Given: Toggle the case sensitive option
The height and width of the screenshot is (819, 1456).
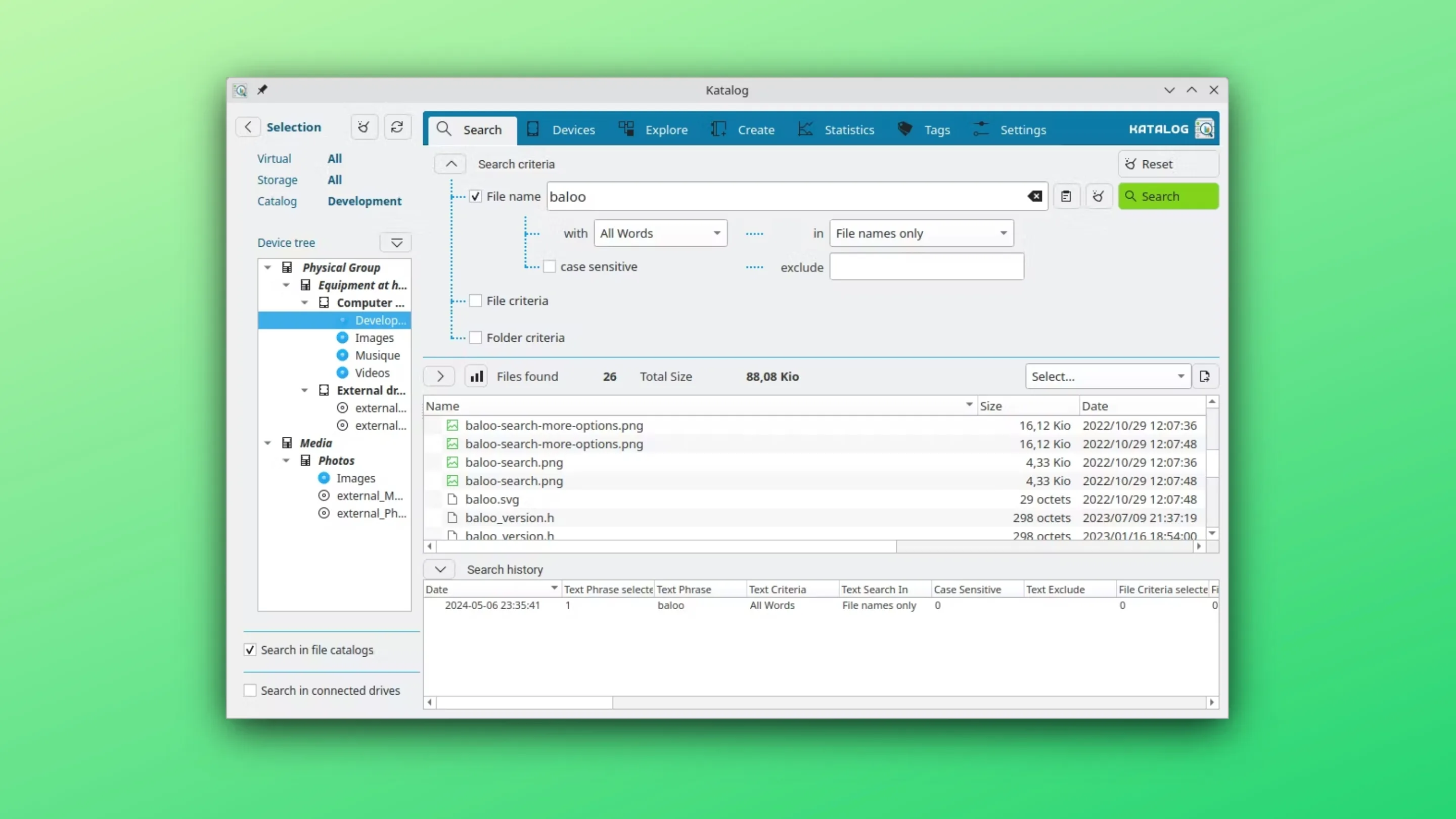Looking at the screenshot, I should (549, 266).
